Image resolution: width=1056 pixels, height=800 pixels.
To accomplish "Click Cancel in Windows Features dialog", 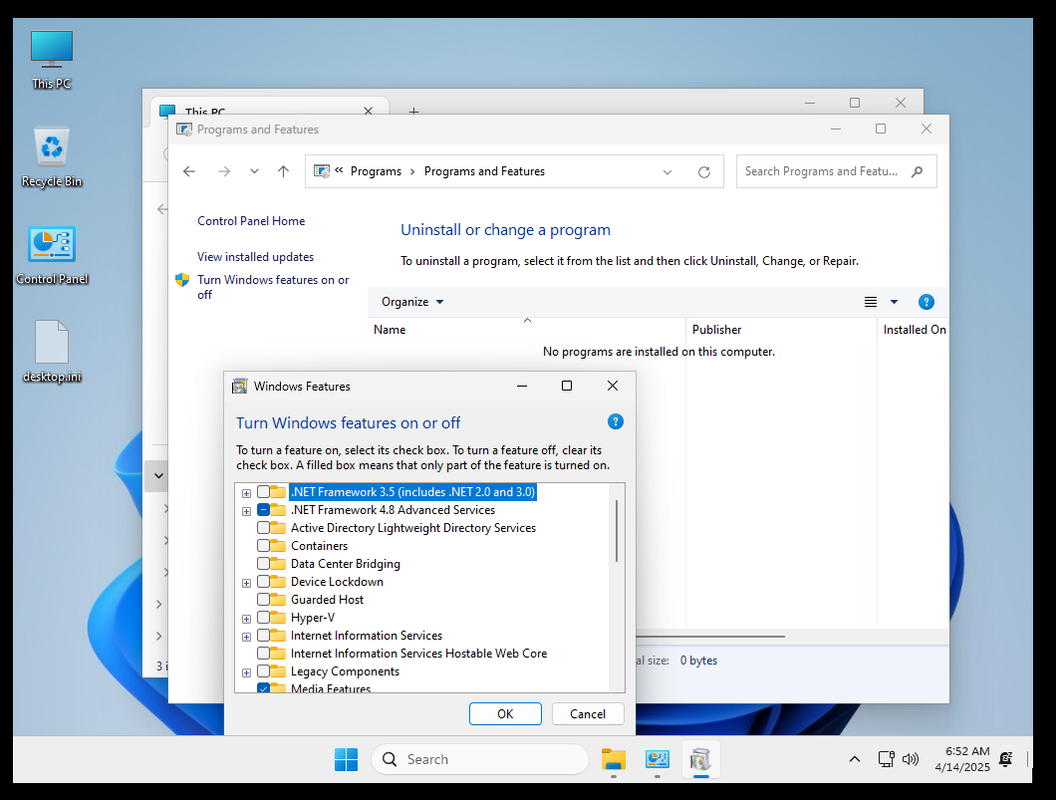I will click(x=588, y=714).
